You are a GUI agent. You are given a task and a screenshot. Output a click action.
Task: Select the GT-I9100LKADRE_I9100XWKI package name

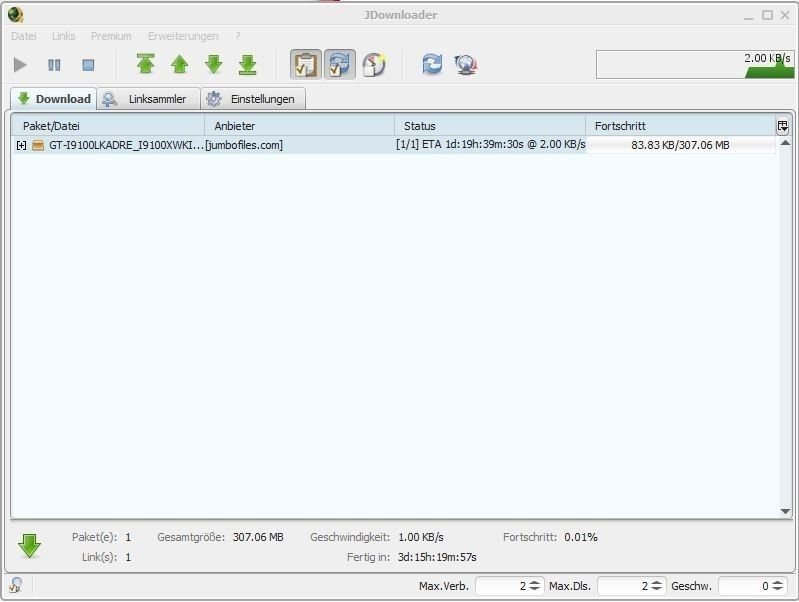pyautogui.click(x=126, y=145)
